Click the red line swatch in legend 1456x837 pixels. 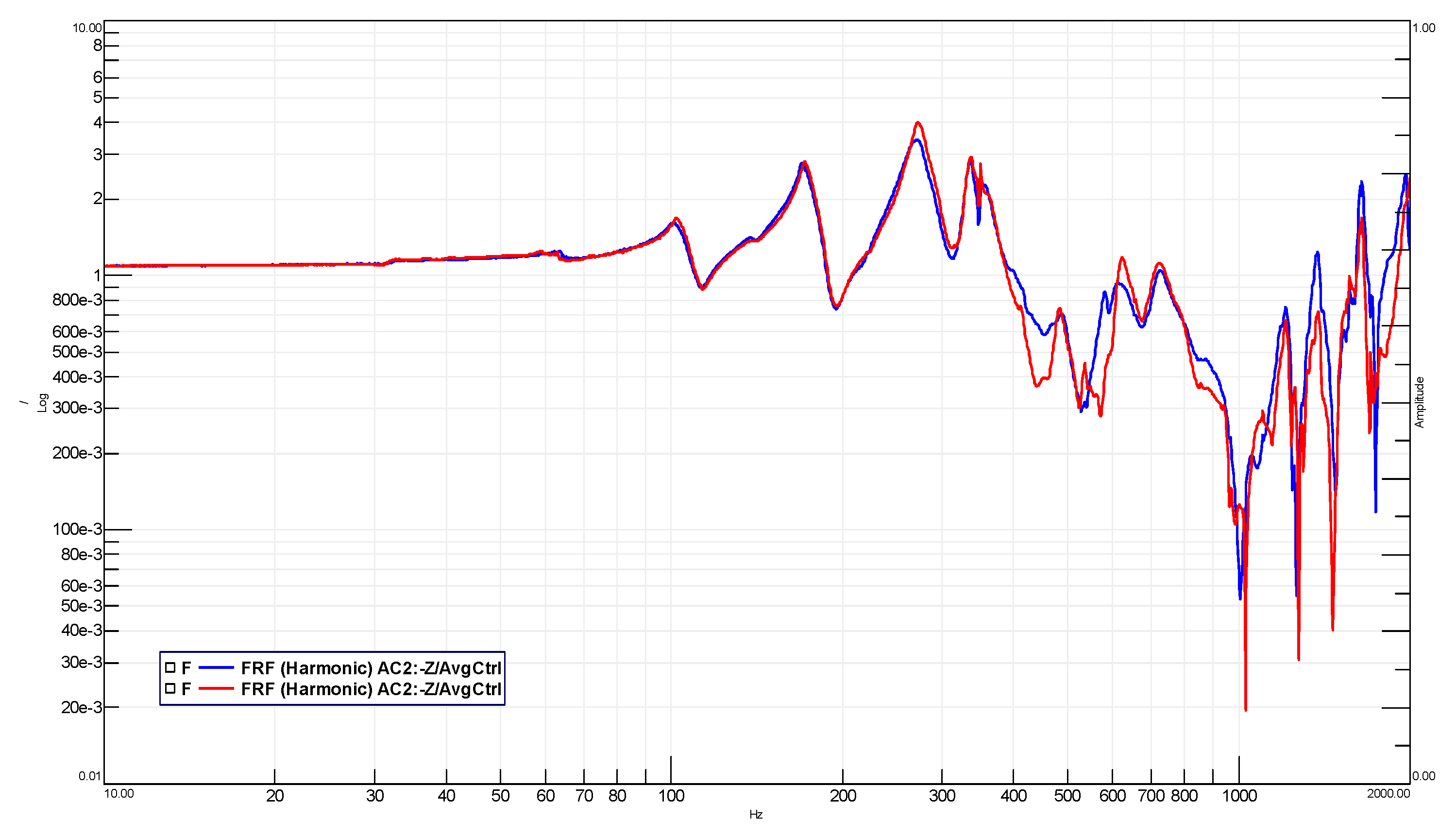coord(216,688)
